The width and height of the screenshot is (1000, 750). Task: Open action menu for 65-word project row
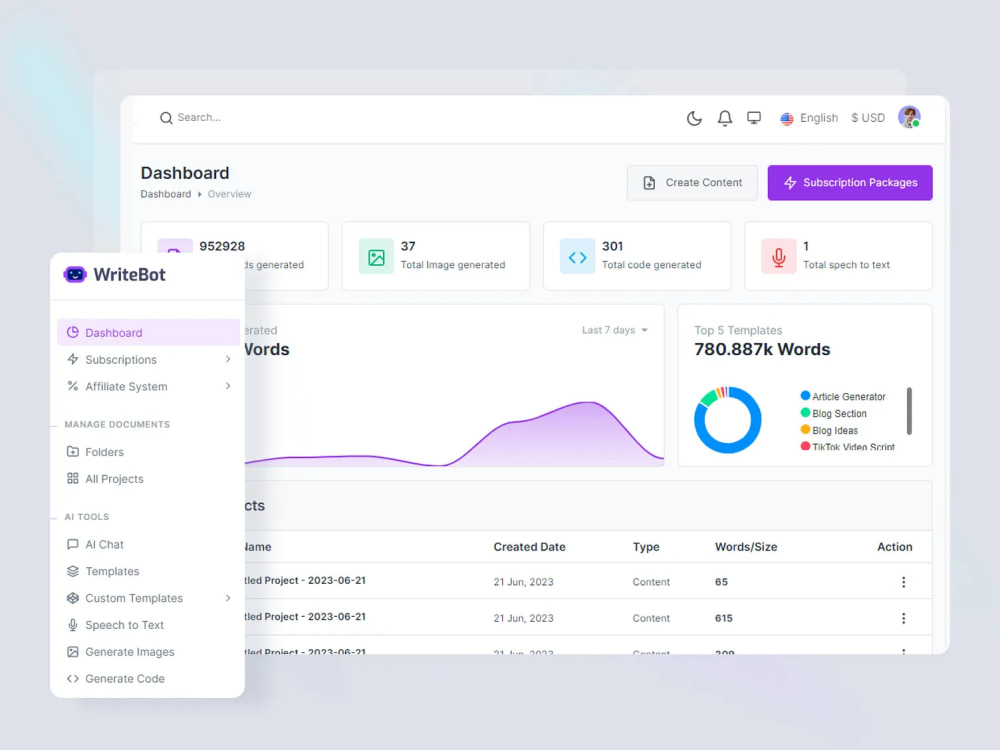(903, 582)
